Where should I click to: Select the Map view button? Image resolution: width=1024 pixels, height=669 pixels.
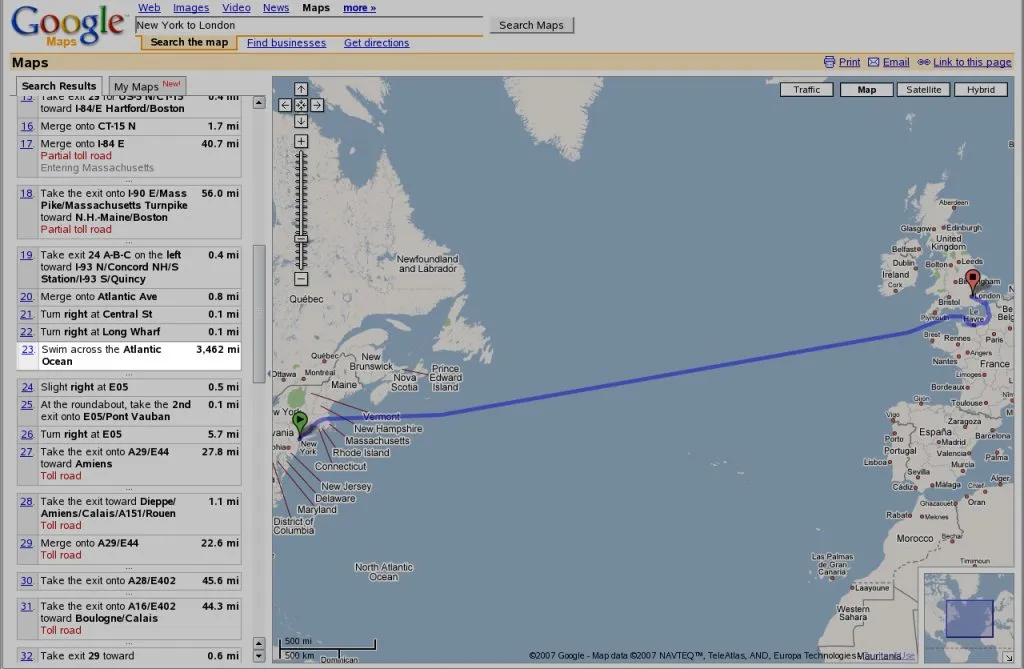pyautogui.click(x=867, y=90)
